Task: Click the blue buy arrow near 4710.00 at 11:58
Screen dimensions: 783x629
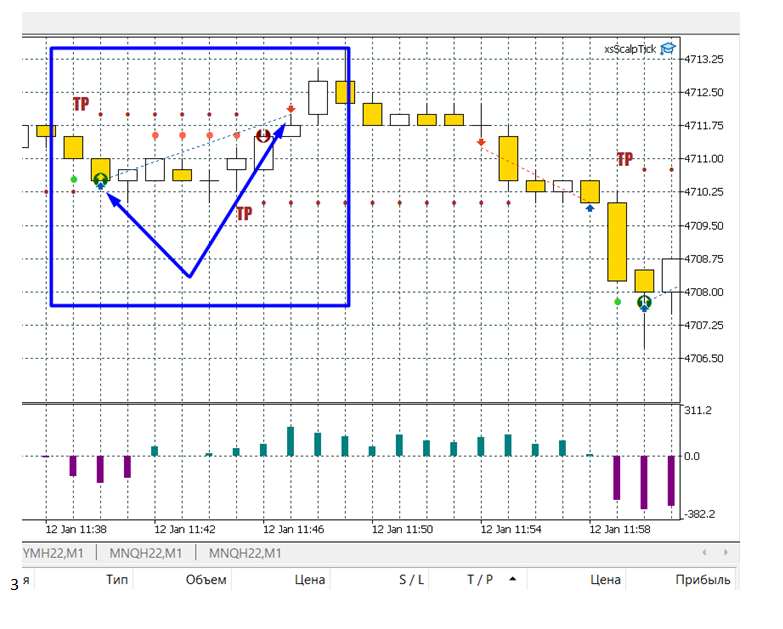Action: [x=590, y=207]
